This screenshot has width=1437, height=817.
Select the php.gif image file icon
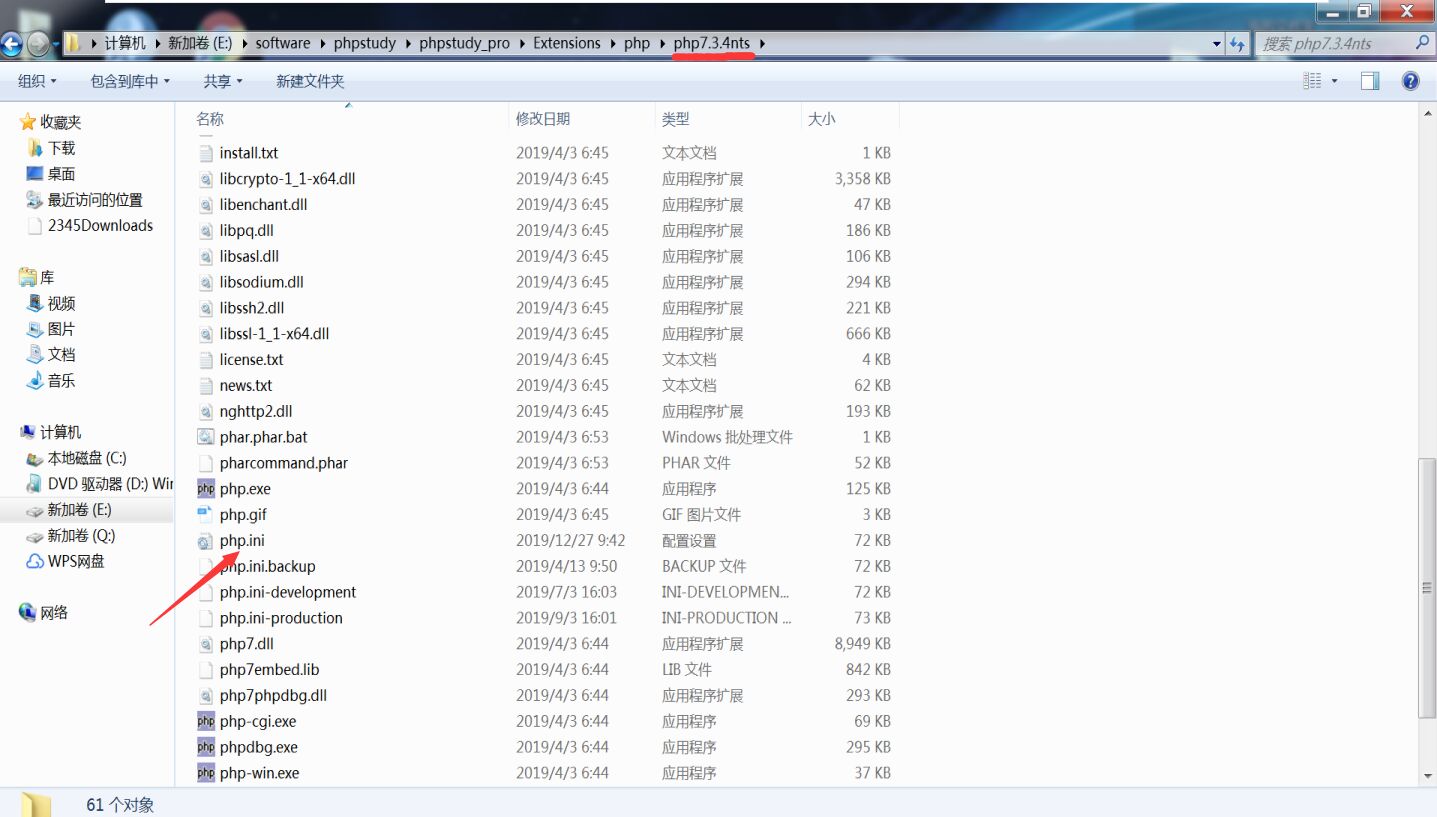click(x=206, y=514)
